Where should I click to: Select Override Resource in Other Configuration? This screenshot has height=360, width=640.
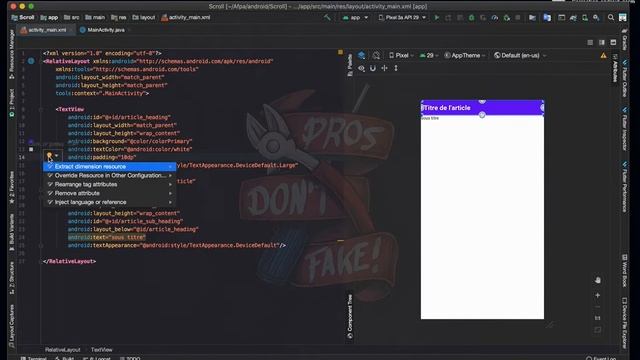(x=109, y=176)
